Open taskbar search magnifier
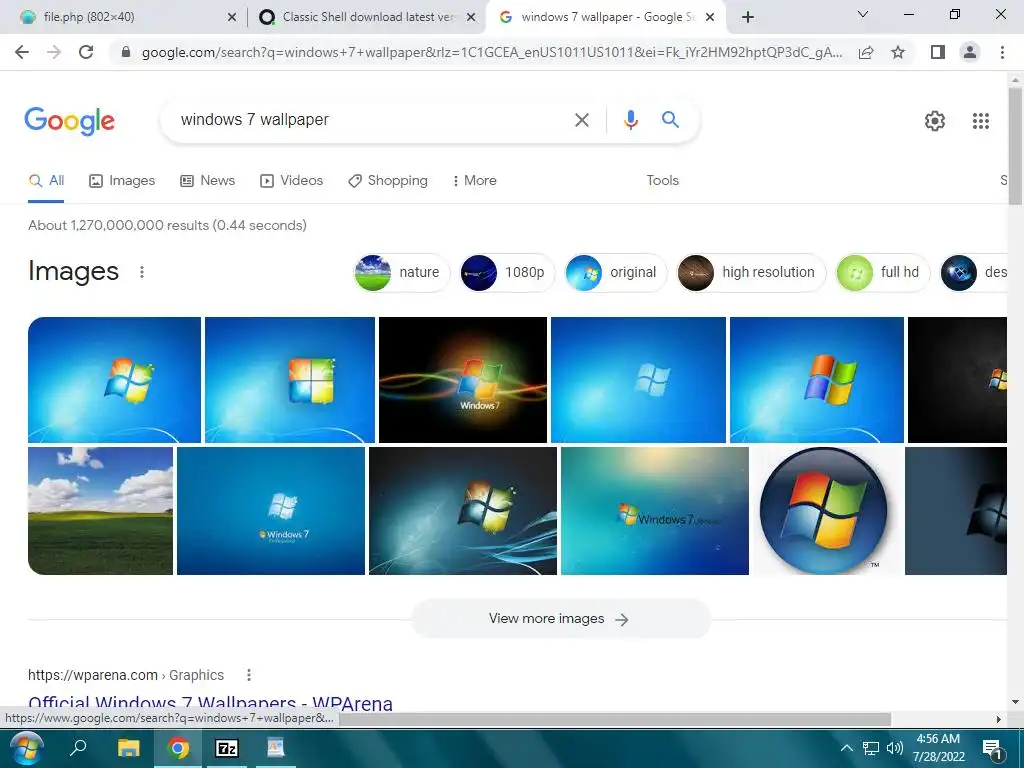The width and height of the screenshot is (1024, 768). (x=78, y=748)
